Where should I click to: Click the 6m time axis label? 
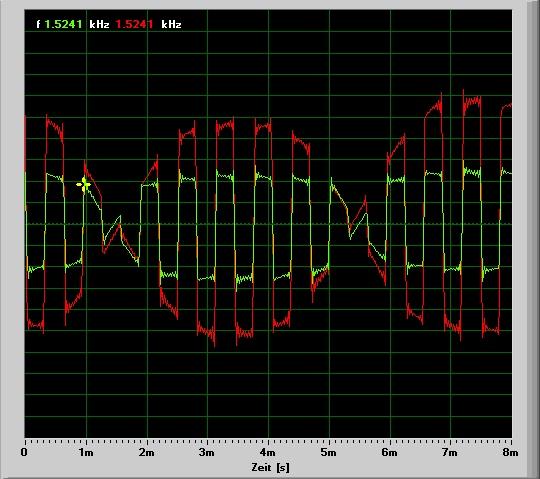389,452
